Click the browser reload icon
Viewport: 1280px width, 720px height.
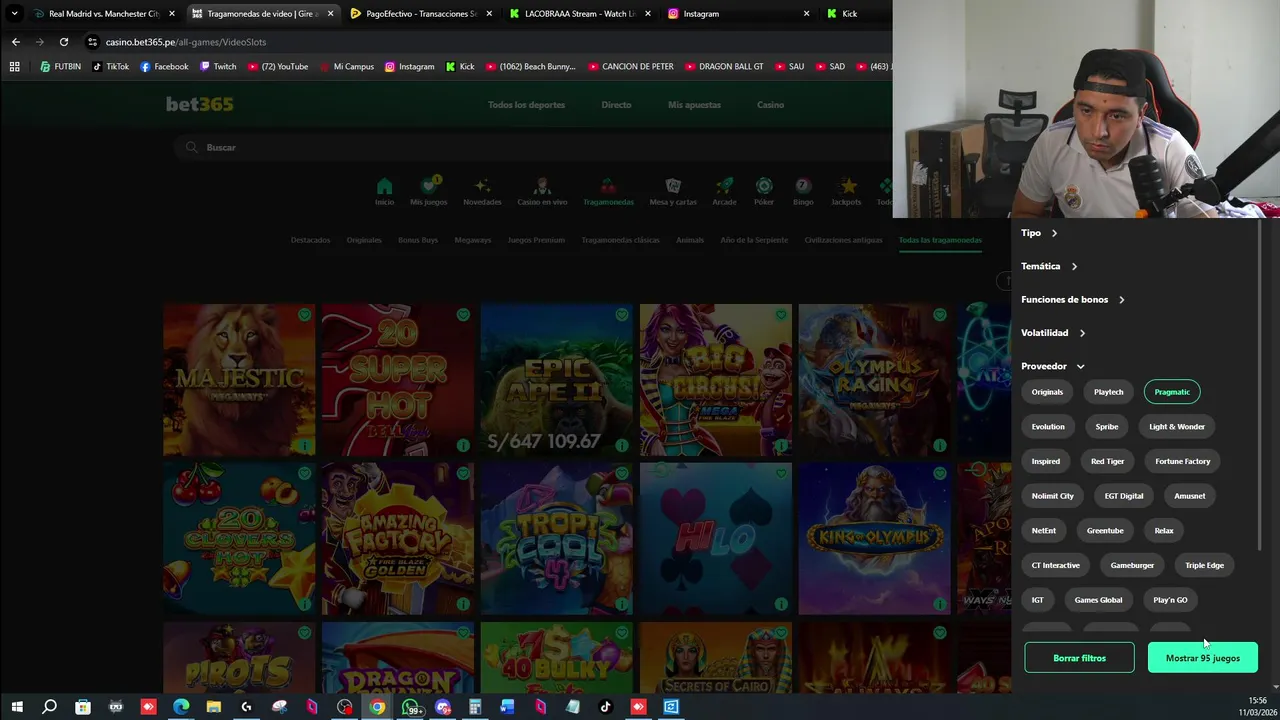pyautogui.click(x=64, y=42)
